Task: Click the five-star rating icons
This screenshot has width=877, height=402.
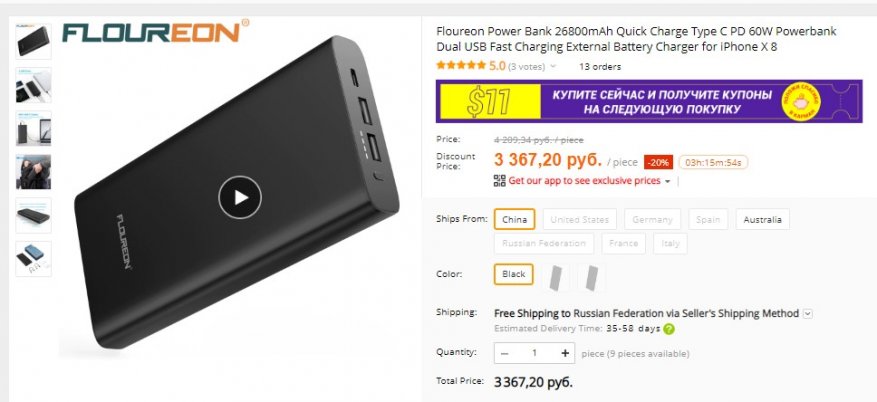Action: tap(461, 65)
